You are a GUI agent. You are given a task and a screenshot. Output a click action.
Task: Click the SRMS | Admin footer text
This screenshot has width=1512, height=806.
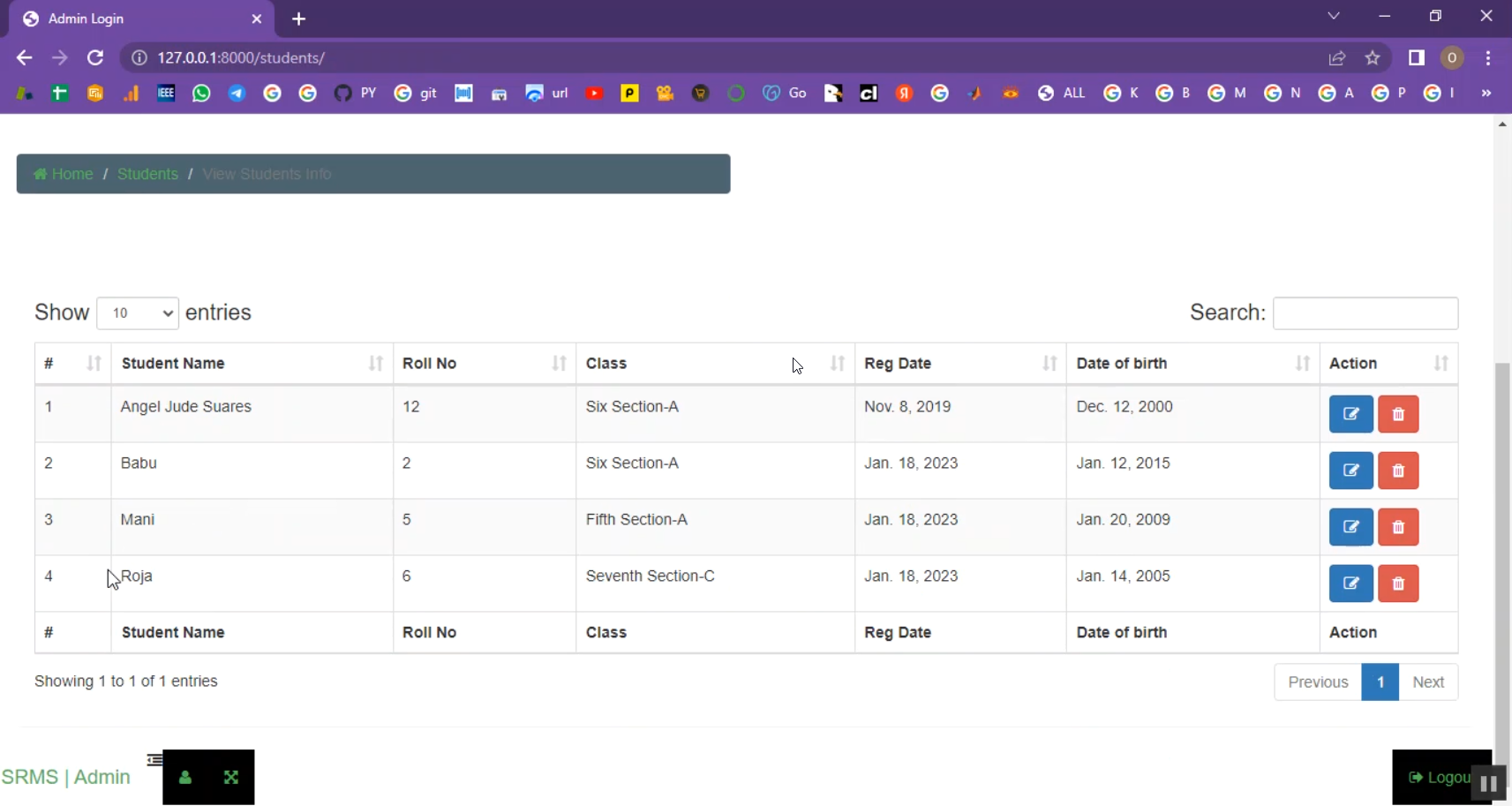(65, 777)
